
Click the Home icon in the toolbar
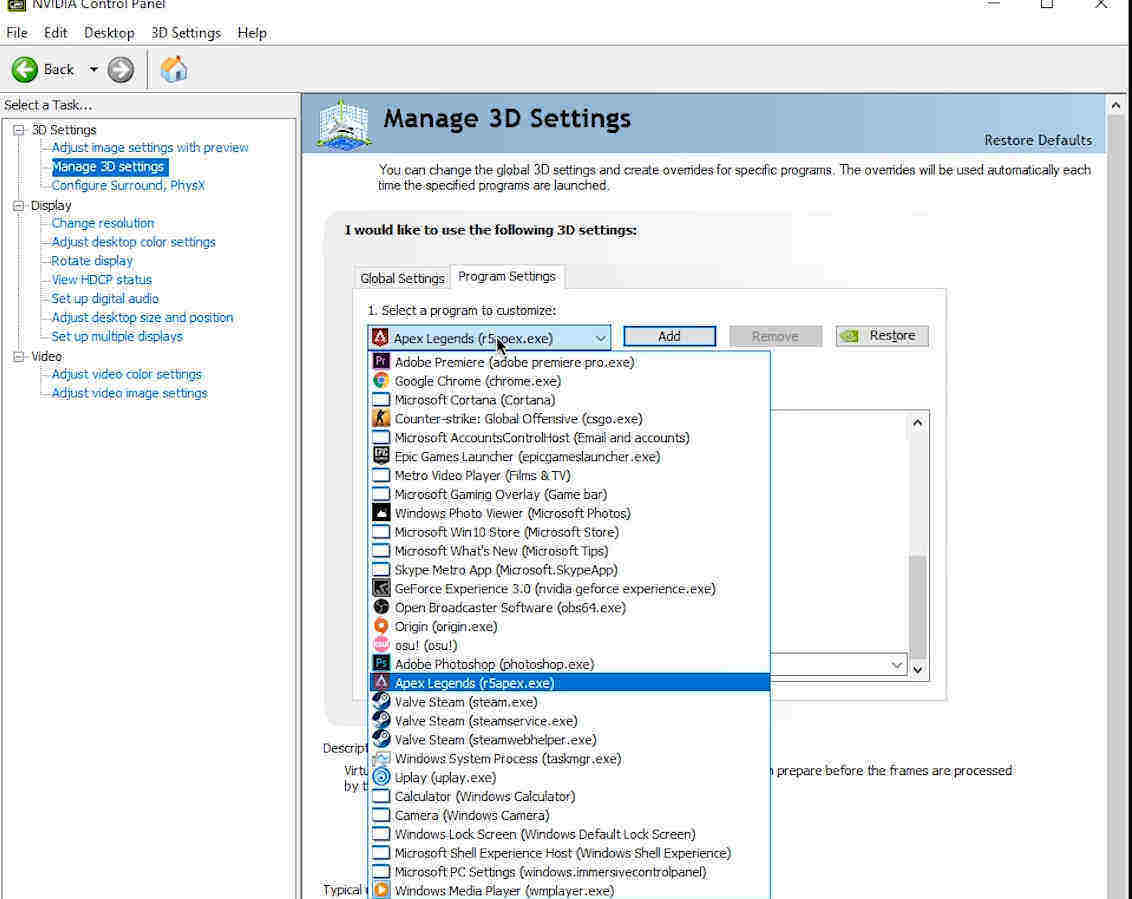coord(174,69)
